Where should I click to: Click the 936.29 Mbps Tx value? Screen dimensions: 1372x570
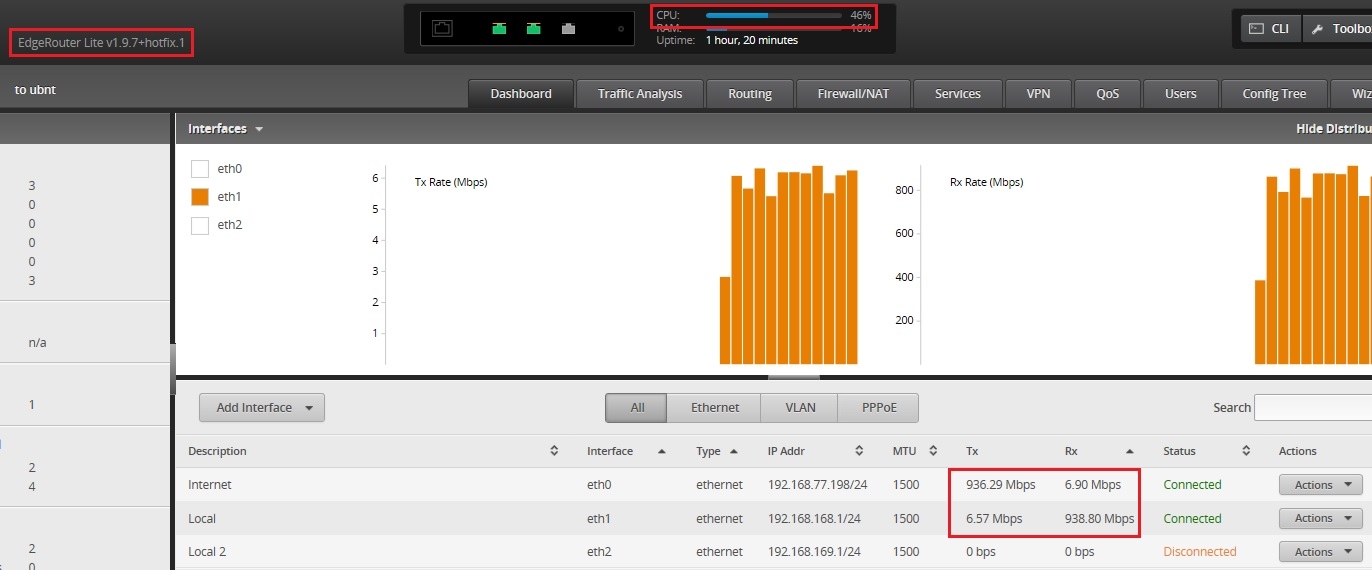pos(1000,485)
